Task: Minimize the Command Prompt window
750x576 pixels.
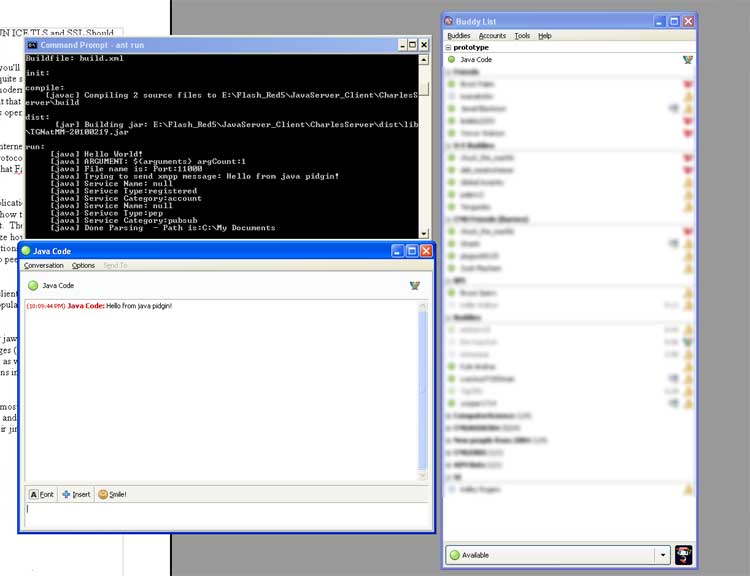Action: click(402, 45)
